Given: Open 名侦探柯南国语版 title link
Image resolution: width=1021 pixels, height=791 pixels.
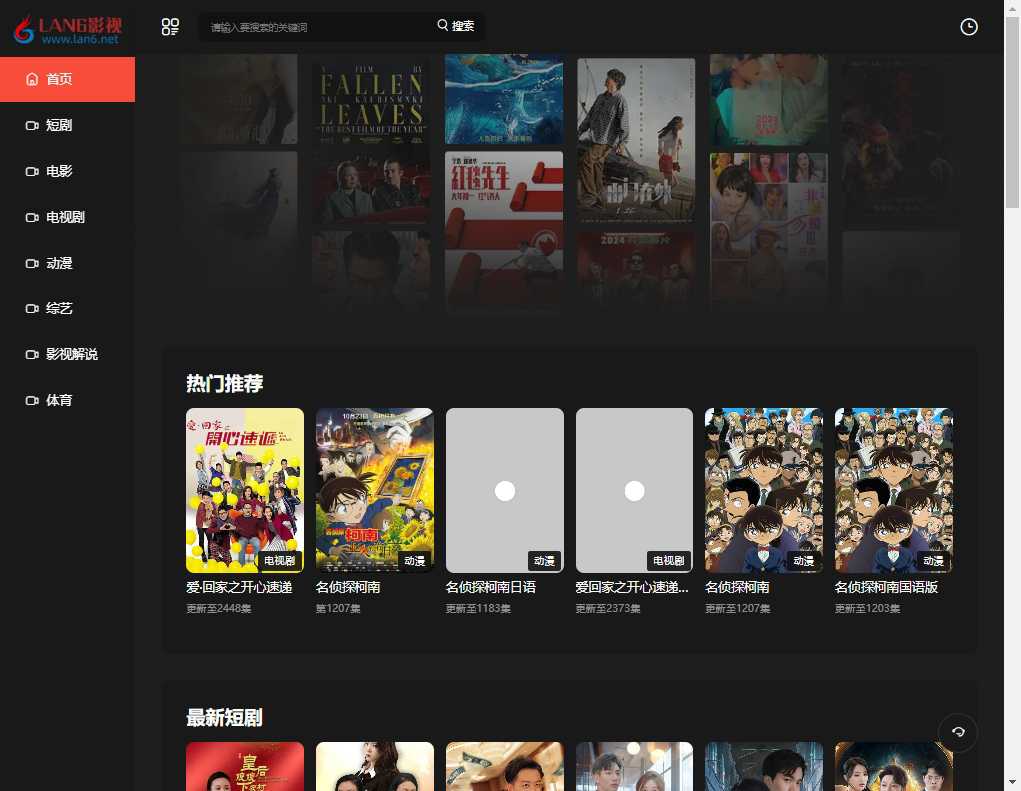Looking at the screenshot, I should click(886, 587).
